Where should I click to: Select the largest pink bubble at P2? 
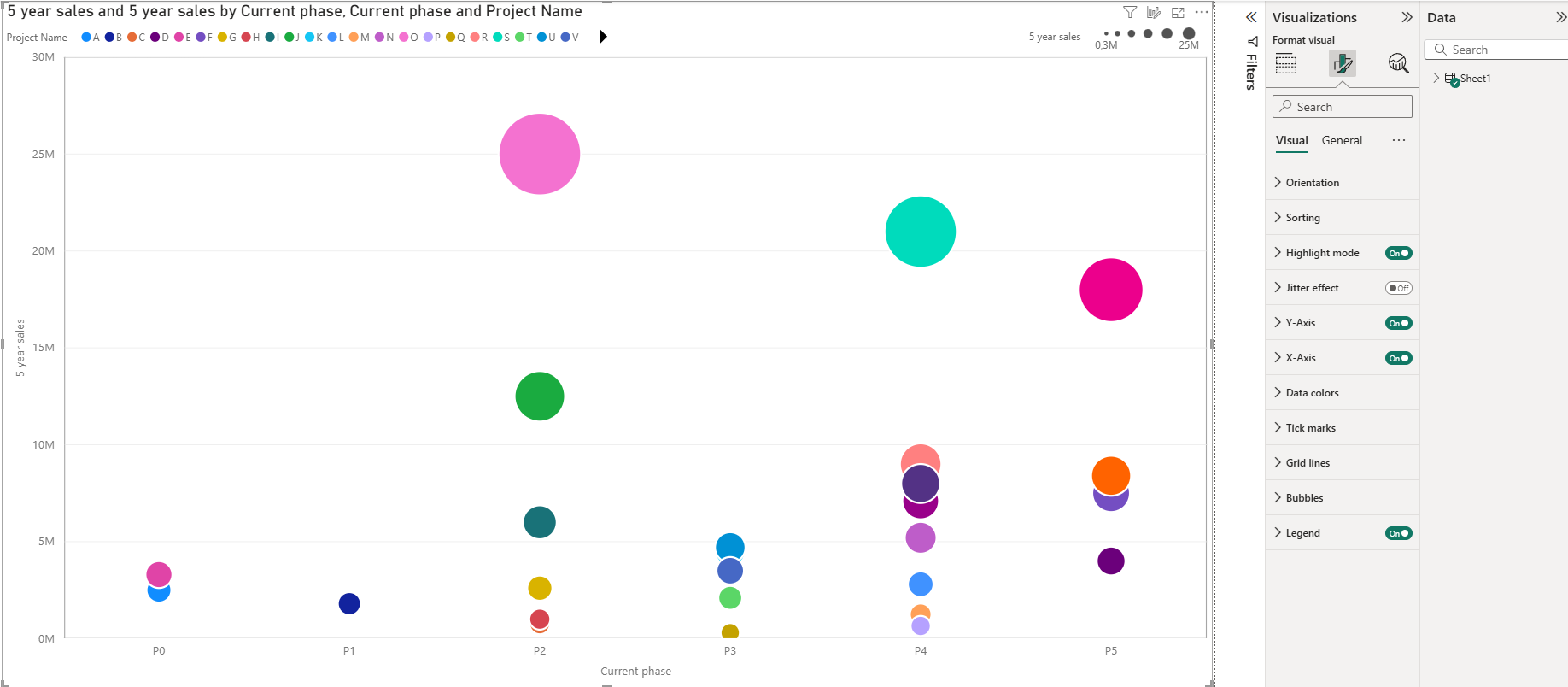(540, 154)
